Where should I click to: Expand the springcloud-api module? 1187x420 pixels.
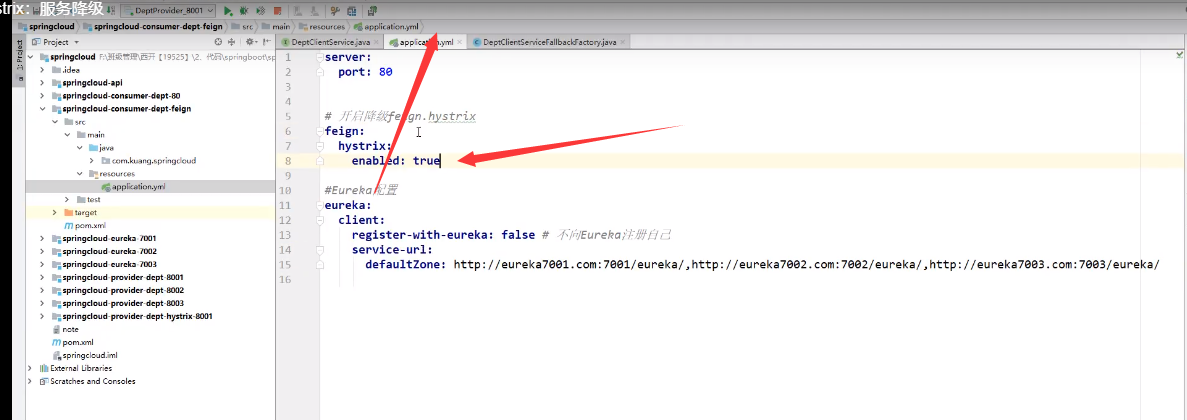42,82
